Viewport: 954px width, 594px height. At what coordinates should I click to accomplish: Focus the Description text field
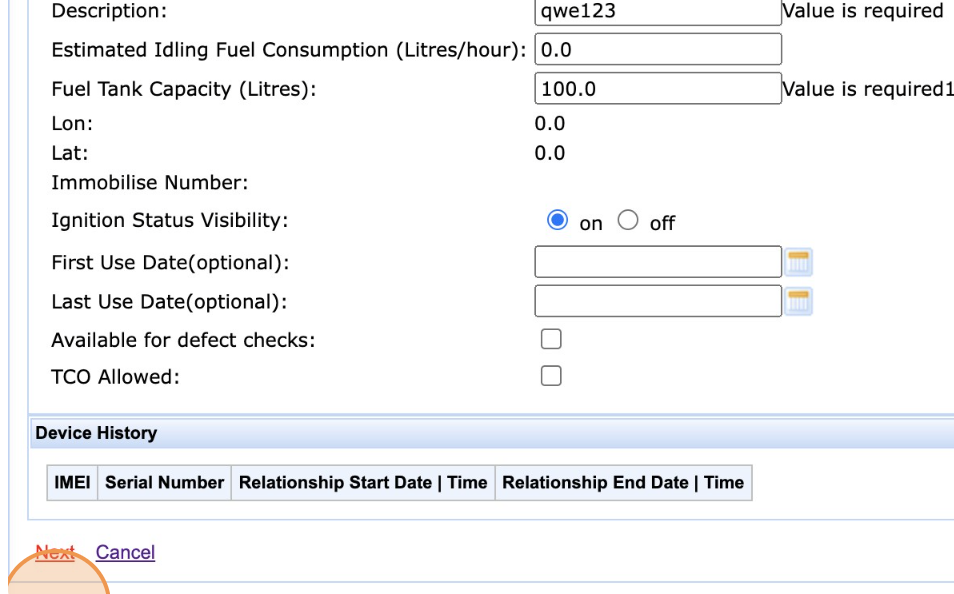(658, 12)
